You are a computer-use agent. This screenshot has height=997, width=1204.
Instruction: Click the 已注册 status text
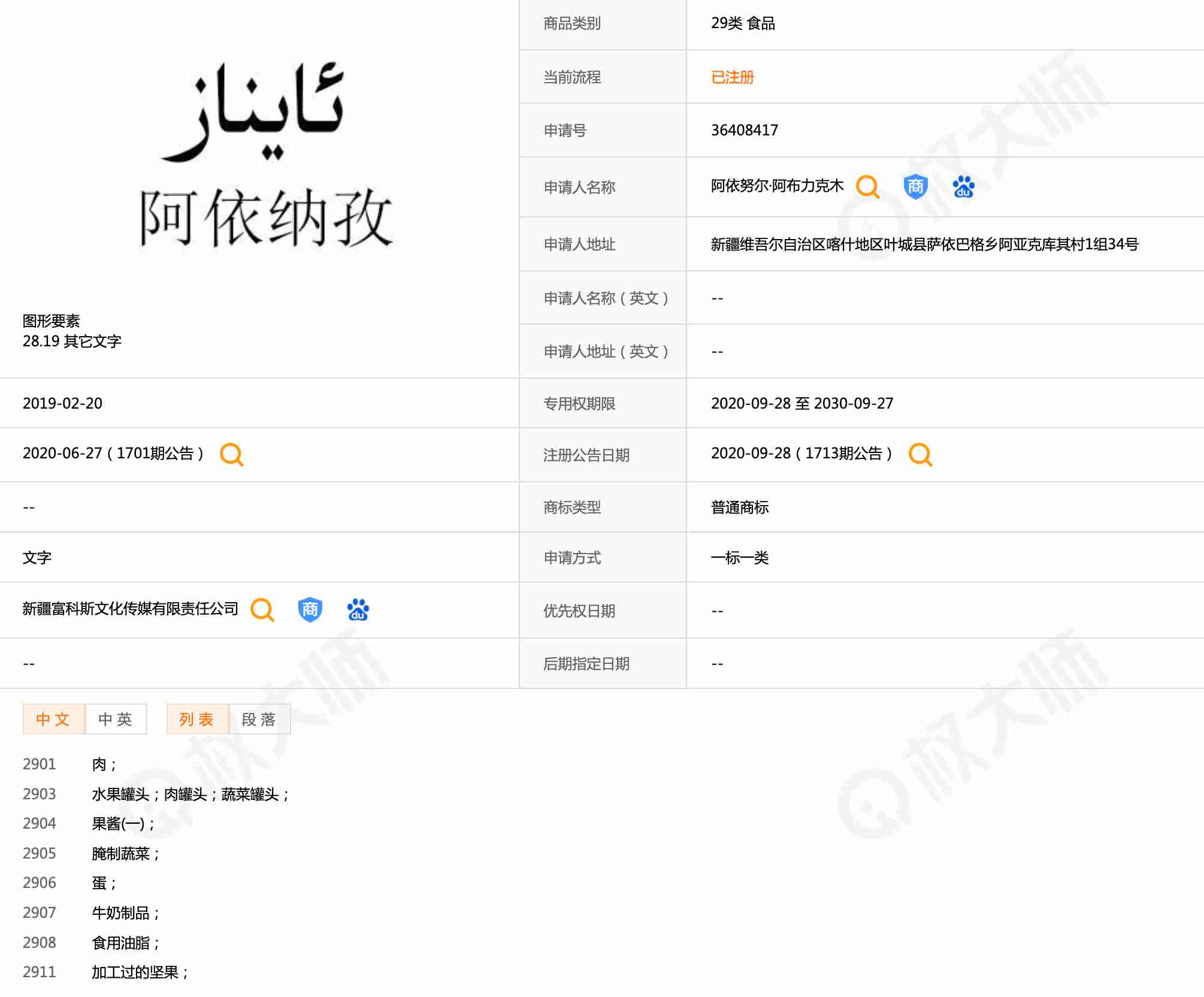coord(732,77)
